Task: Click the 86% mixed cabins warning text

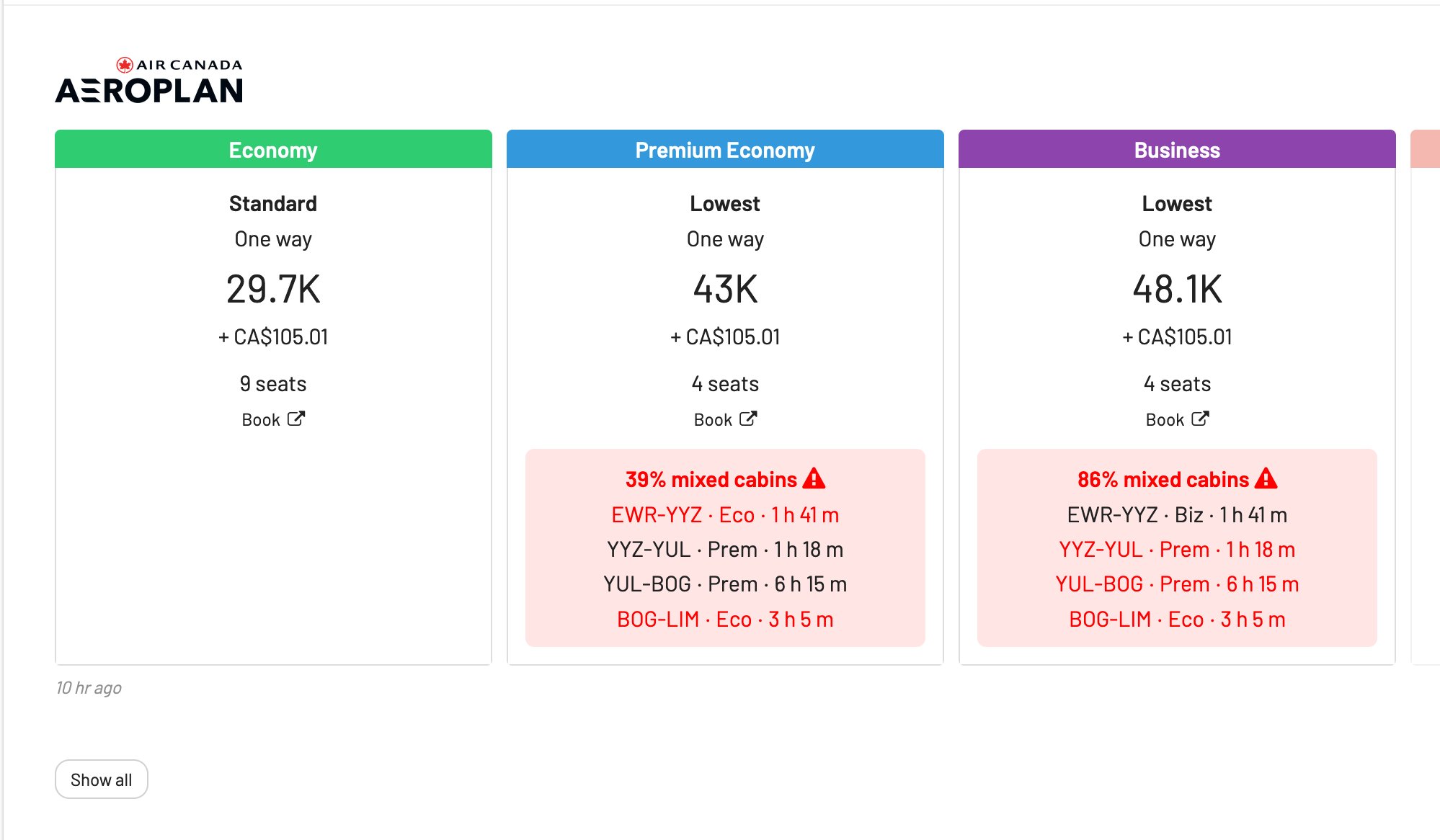Action: [x=1163, y=480]
